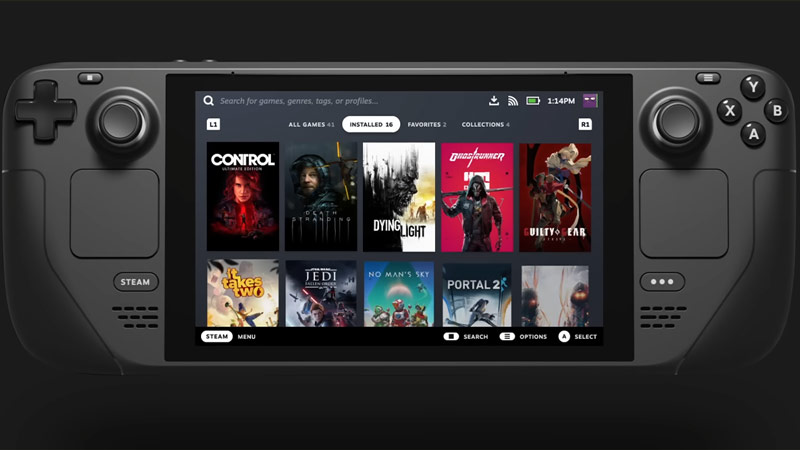Screen dimensions: 800x450
Task: Switch to the Favorites tab
Action: point(427,124)
